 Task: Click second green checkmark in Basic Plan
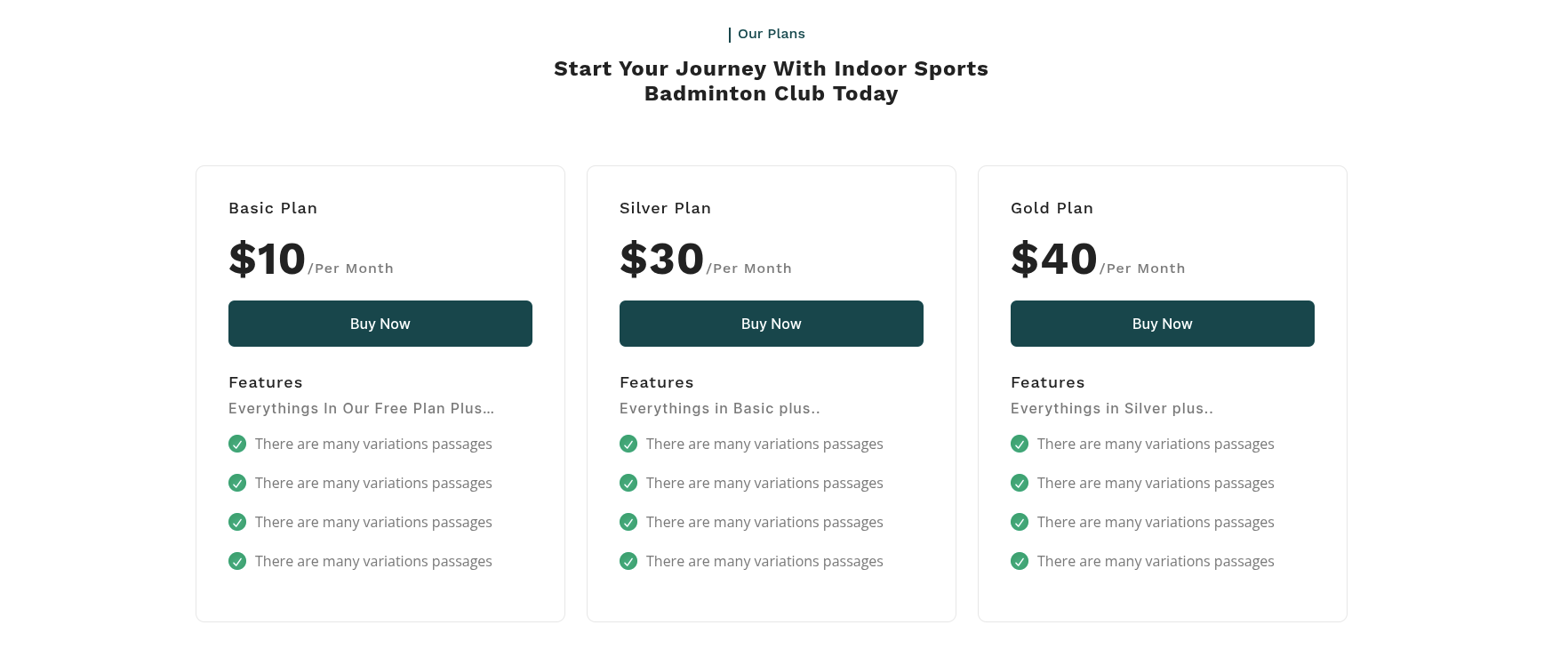click(237, 483)
